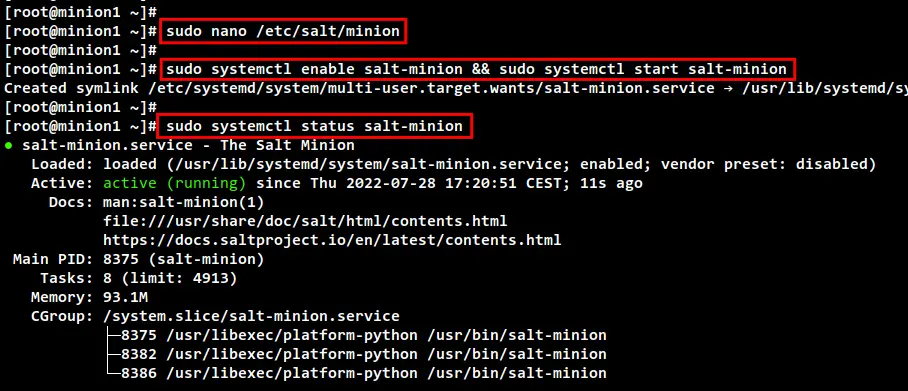Viewport: 908px width, 391px height.
Task: Click the green status dot before salt-minion.service
Action: click(9, 145)
